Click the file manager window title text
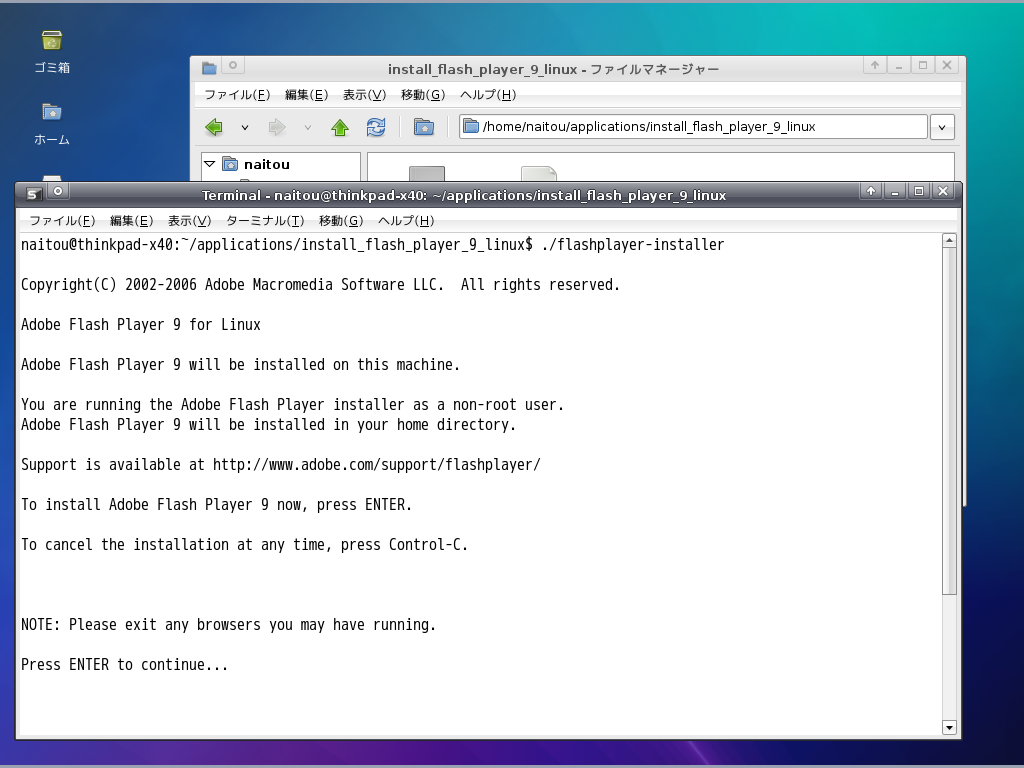The height and width of the screenshot is (768, 1024). tap(553, 69)
